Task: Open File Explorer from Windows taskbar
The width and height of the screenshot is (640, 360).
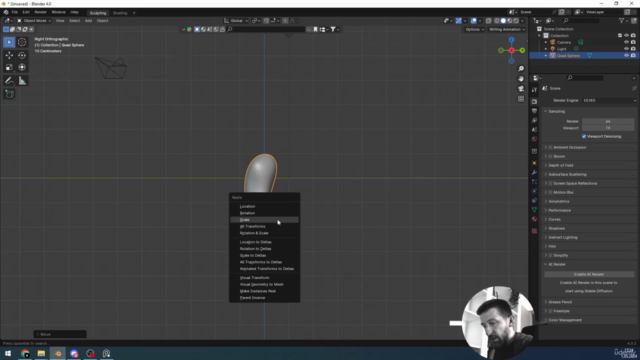Action: [41, 353]
